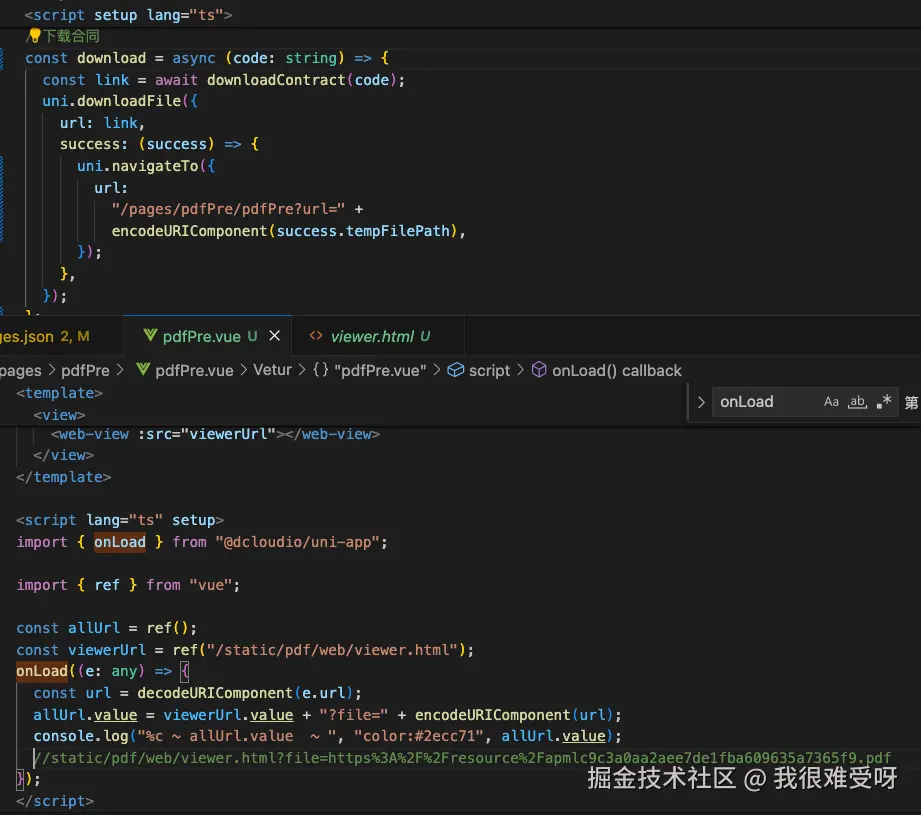921x815 pixels.
Task: Open the pdfPre folder breadcrumb dropdown
Action: click(84, 370)
